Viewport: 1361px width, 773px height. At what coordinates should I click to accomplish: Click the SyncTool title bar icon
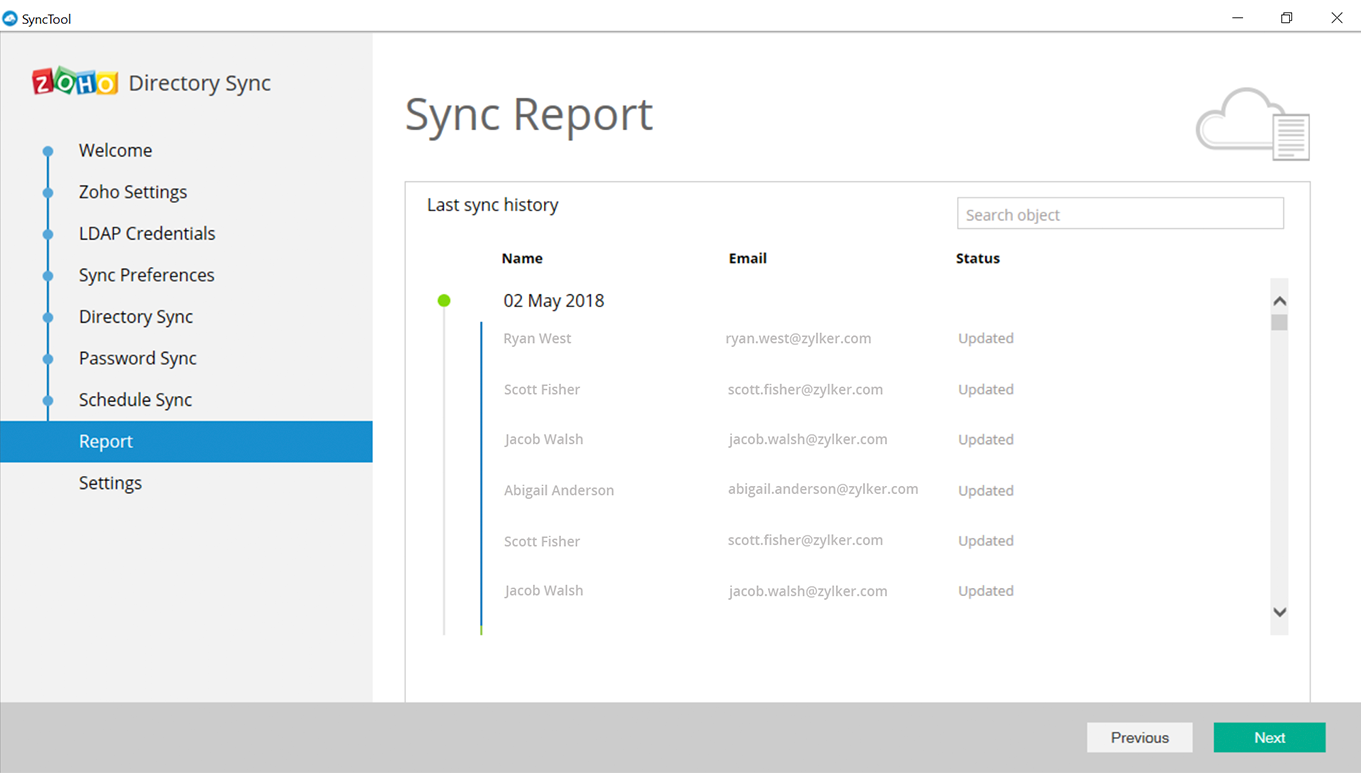click(10, 18)
